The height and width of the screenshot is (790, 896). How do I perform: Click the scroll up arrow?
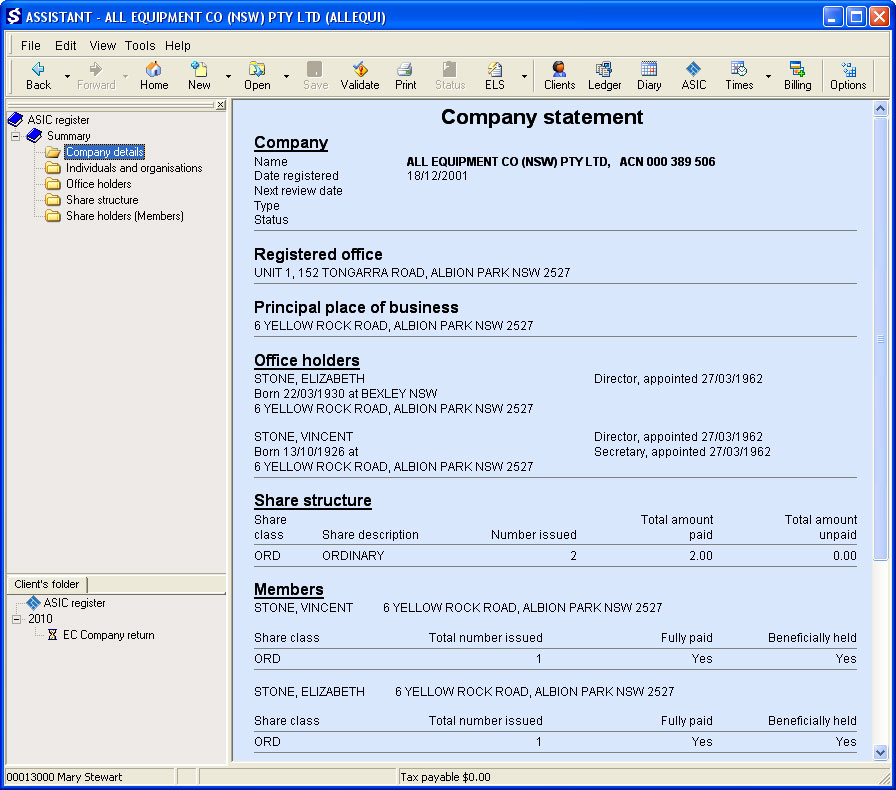click(881, 108)
